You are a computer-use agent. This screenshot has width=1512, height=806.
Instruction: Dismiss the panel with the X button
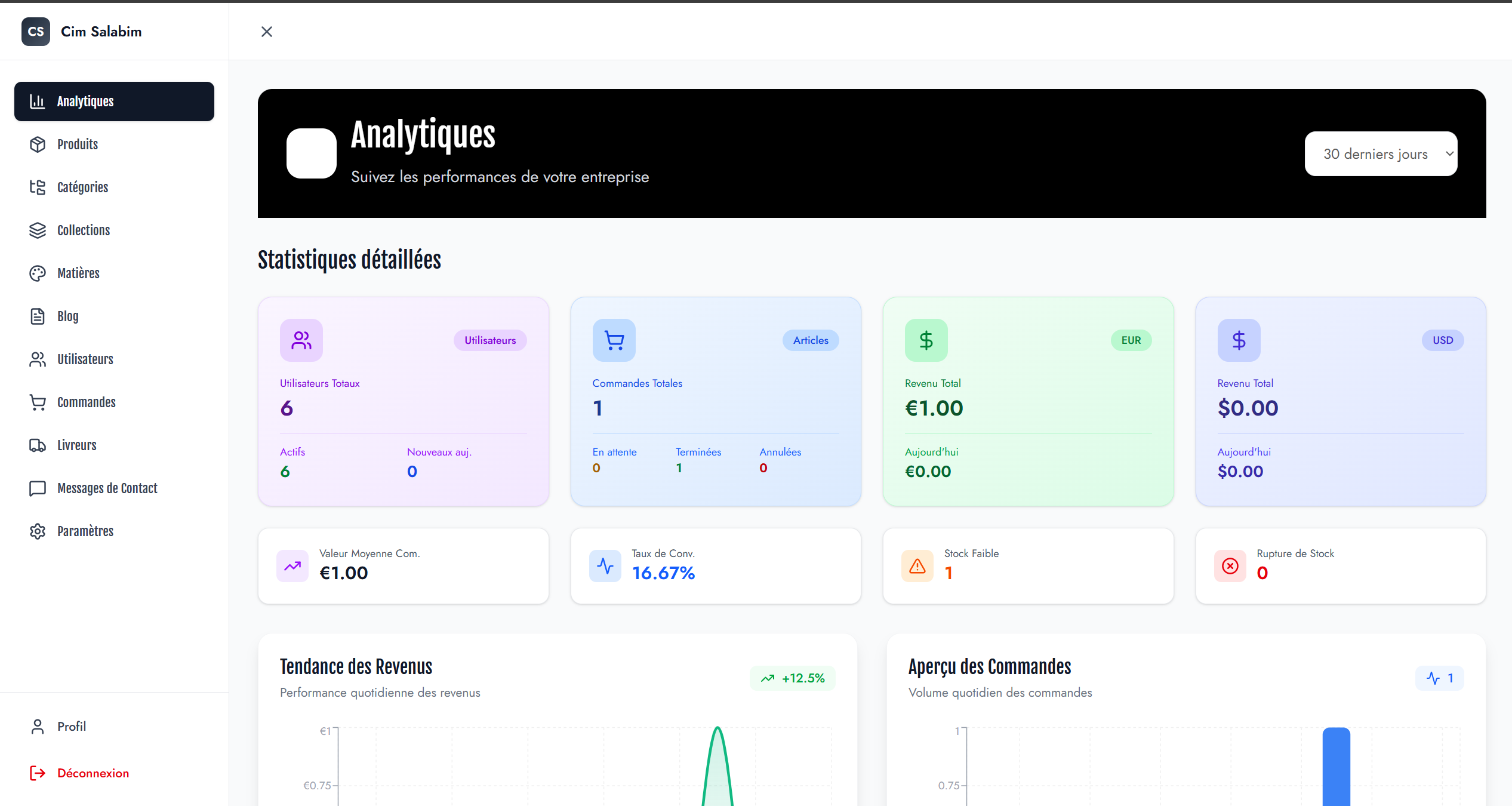point(266,32)
